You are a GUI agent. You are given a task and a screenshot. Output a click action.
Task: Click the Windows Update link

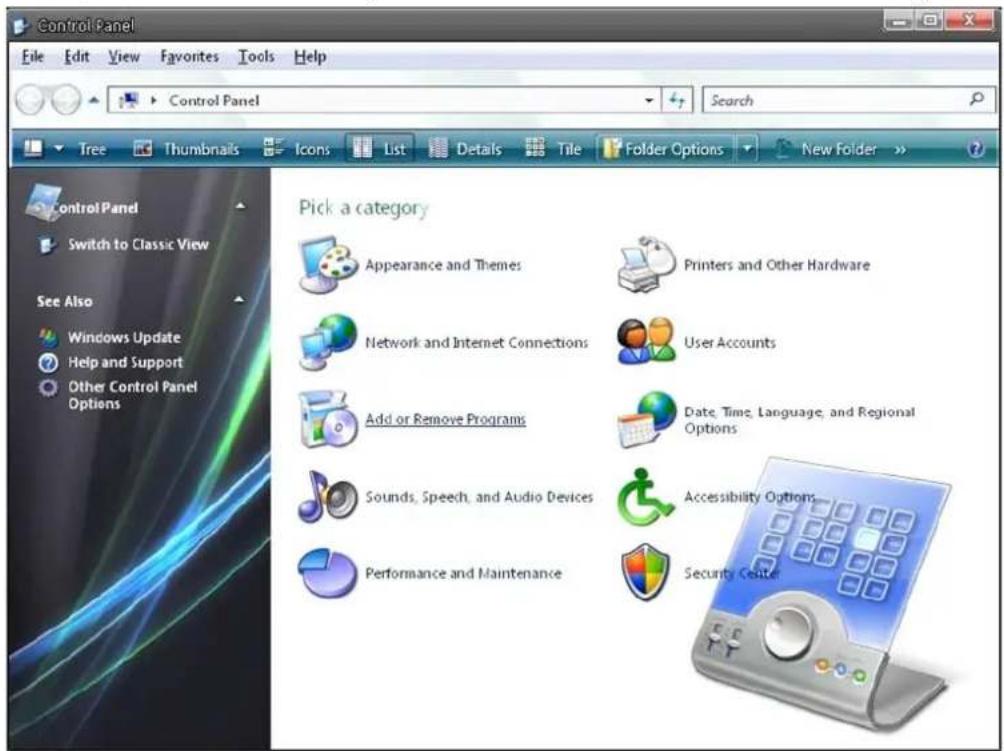[124, 337]
